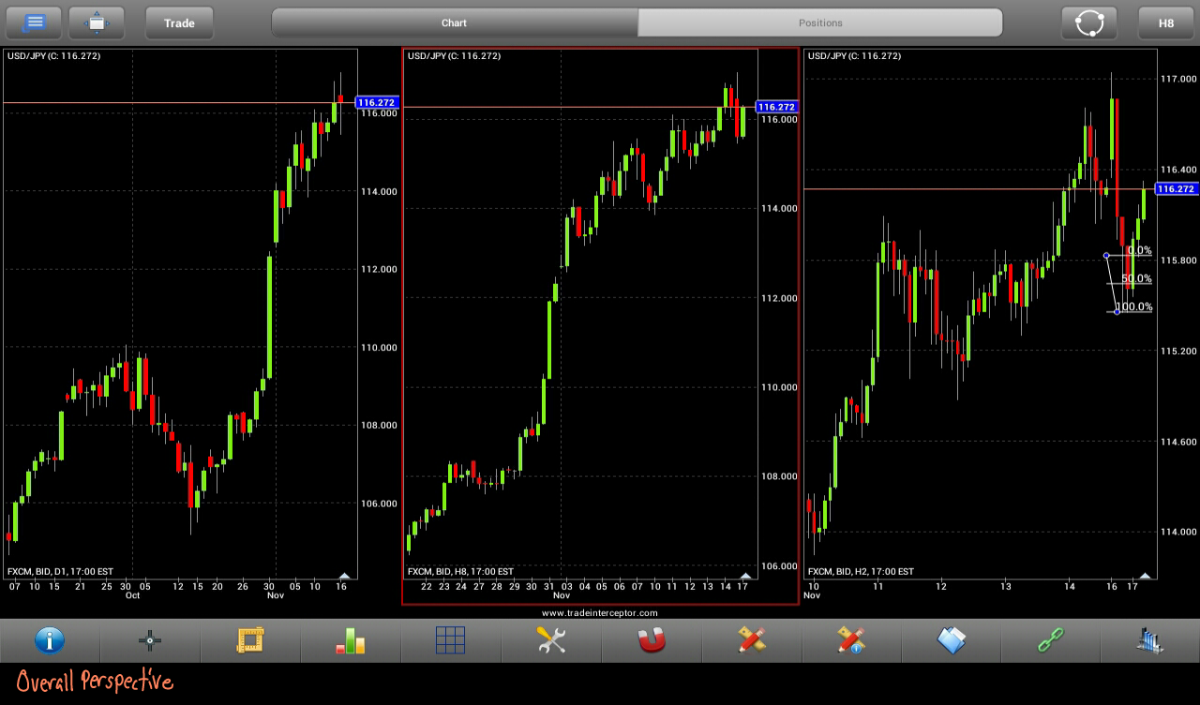Open the wrench and screwdriver settings
The height and width of the screenshot is (705, 1200).
(x=551, y=640)
